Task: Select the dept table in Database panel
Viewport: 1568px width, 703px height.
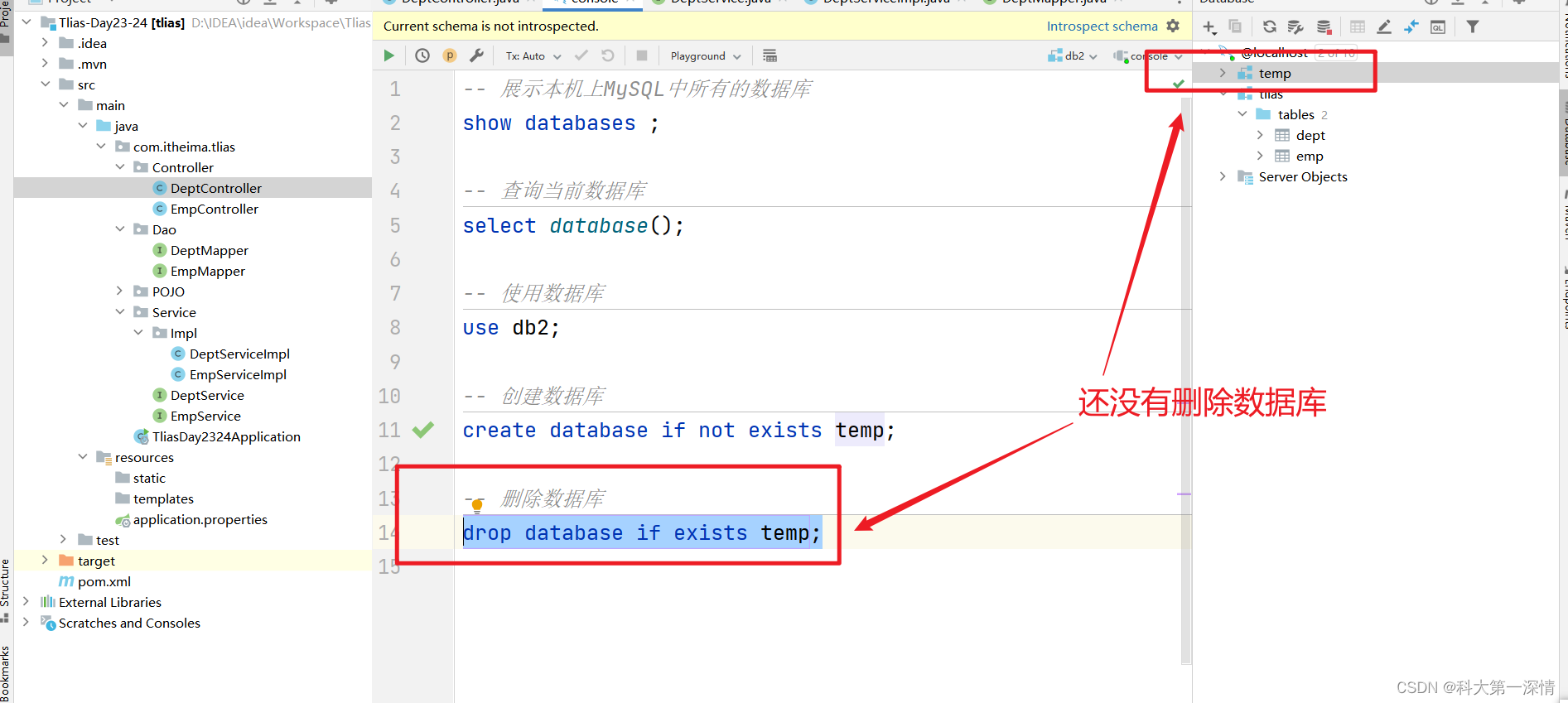Action: (1310, 135)
